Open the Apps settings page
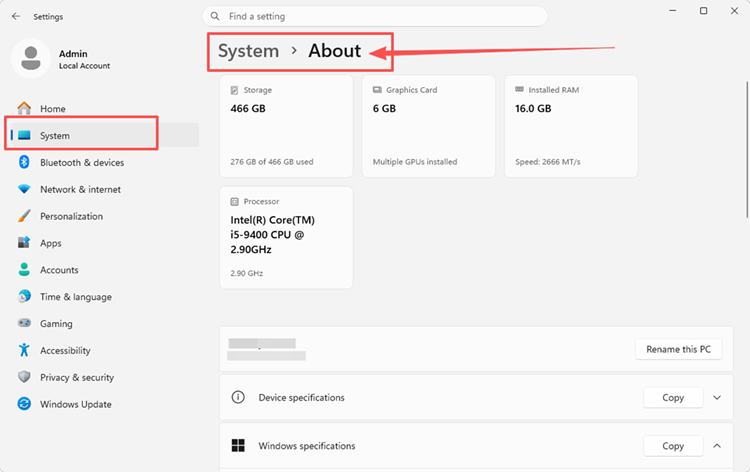Image resolution: width=750 pixels, height=472 pixels. 103,242
